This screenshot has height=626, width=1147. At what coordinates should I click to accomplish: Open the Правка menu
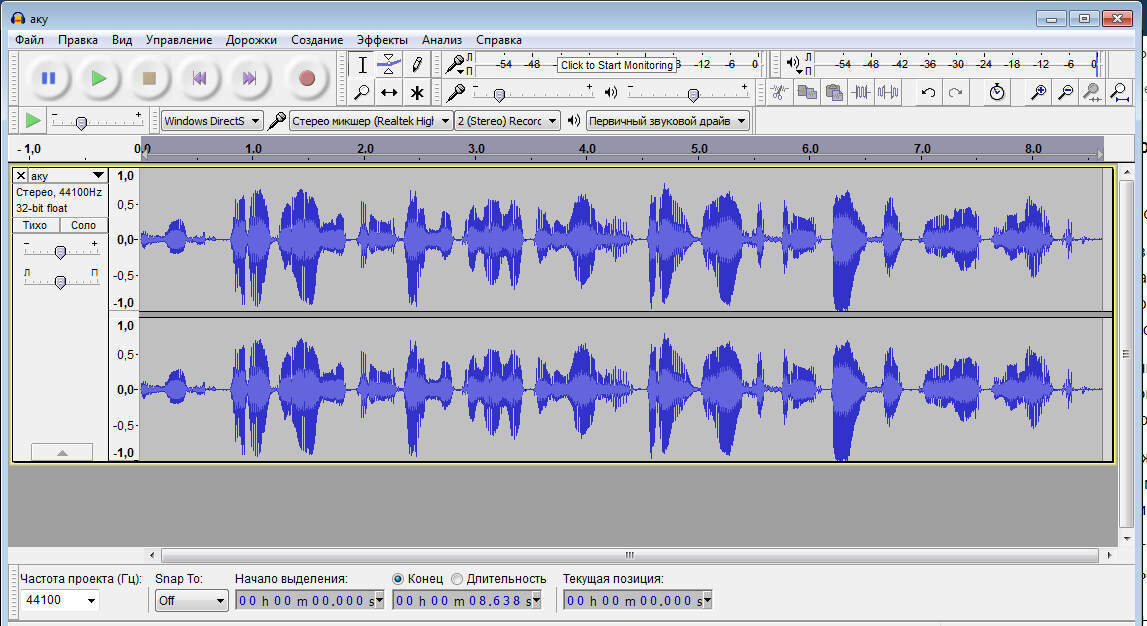[x=78, y=39]
